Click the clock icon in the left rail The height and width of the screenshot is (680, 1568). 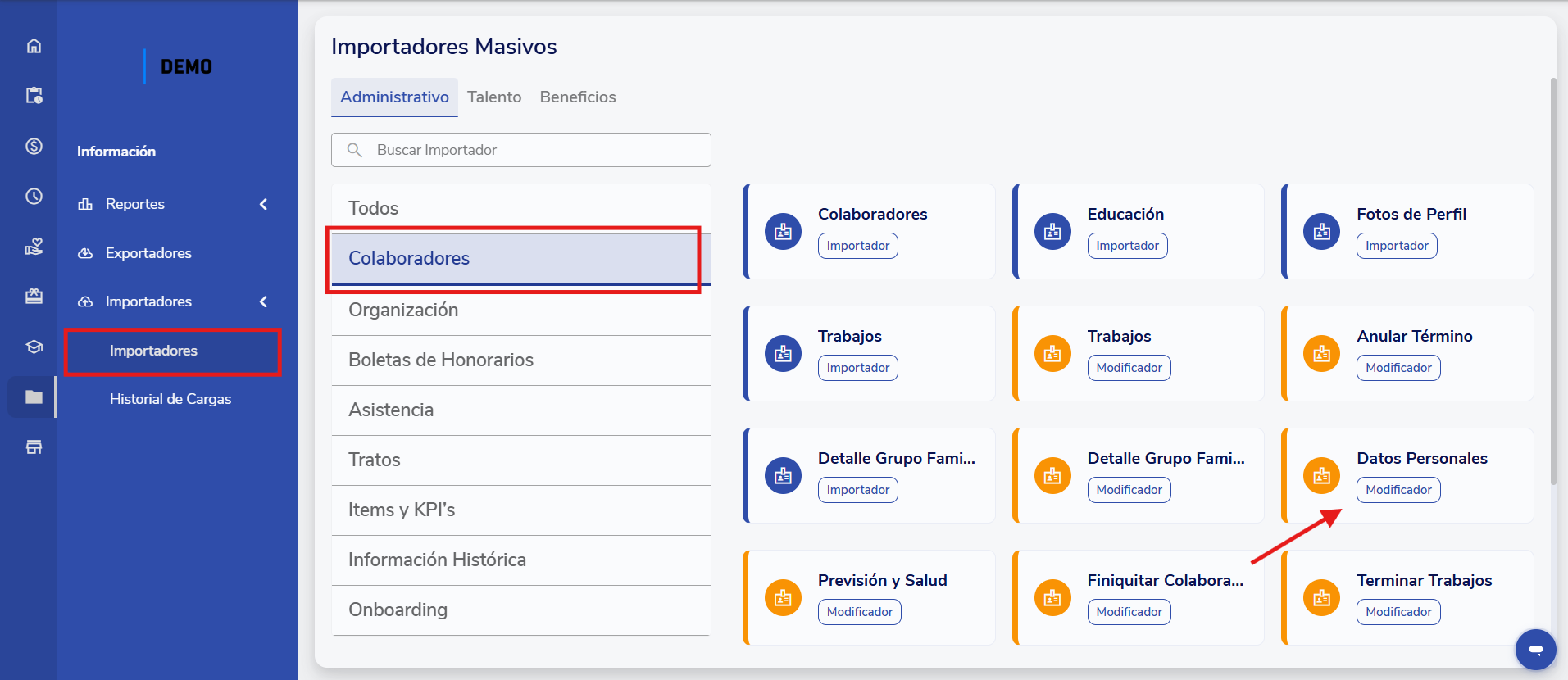pyautogui.click(x=34, y=196)
